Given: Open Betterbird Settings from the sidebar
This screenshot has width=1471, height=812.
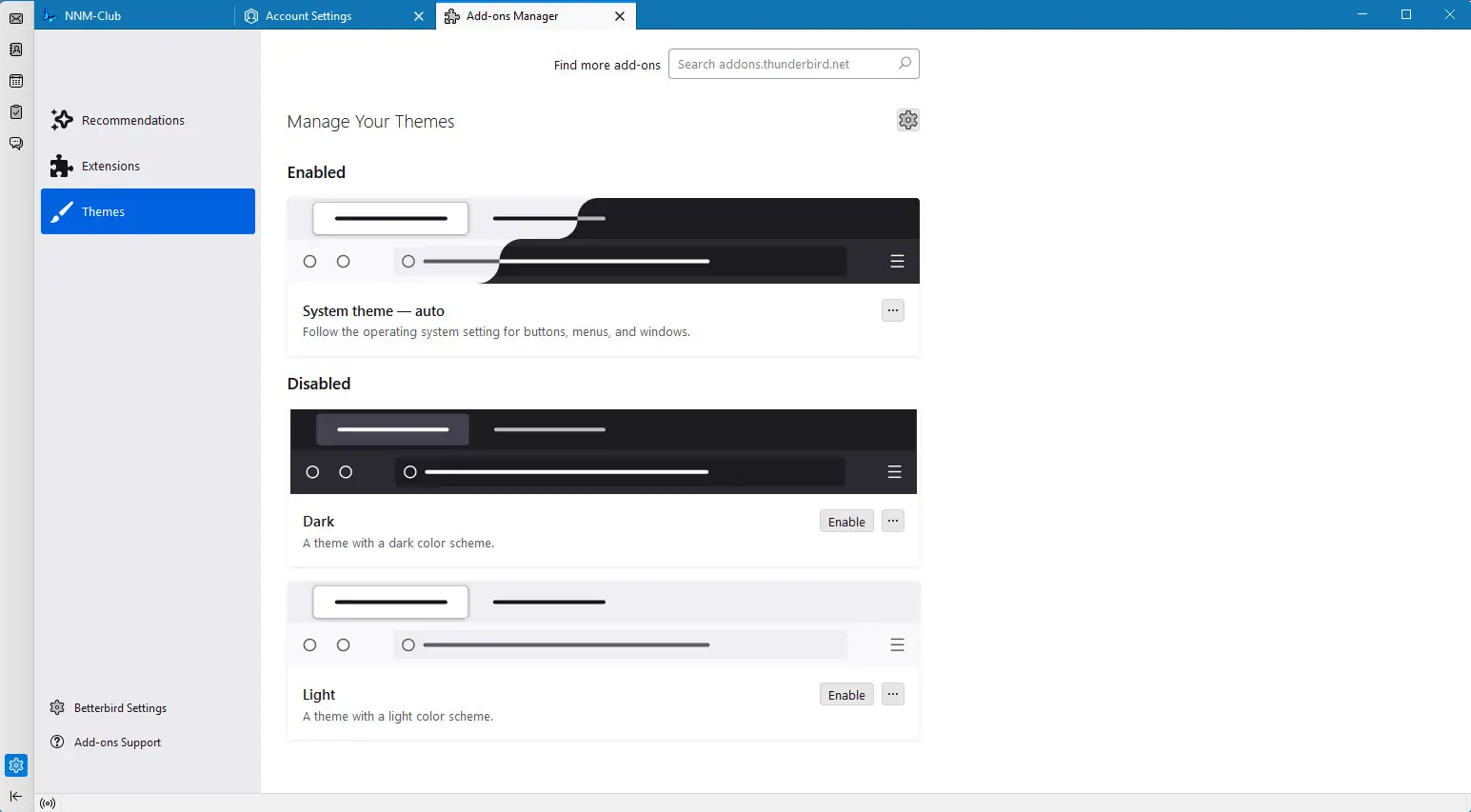Looking at the screenshot, I should [x=109, y=708].
